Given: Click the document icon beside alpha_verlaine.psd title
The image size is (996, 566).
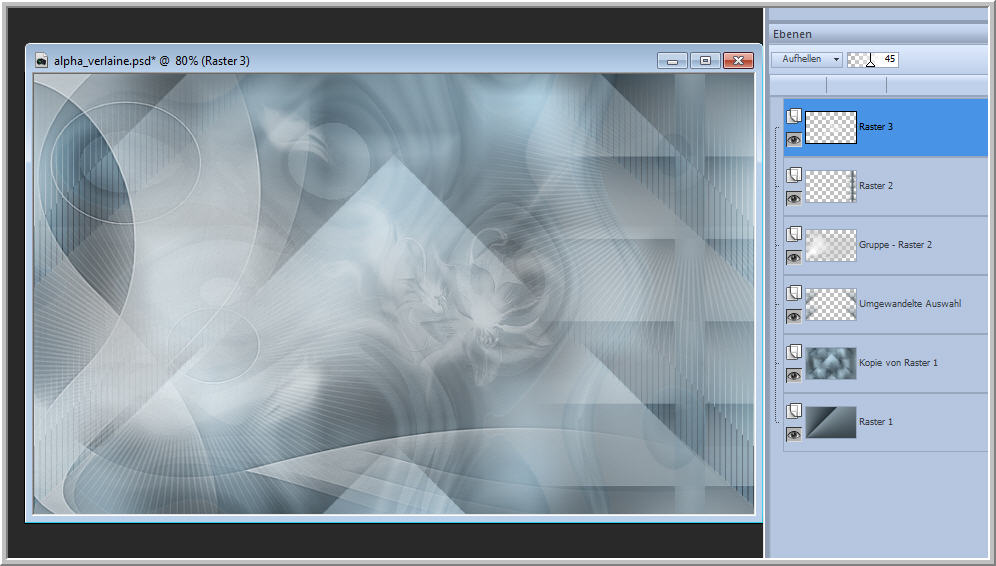Looking at the screenshot, I should click(41, 61).
